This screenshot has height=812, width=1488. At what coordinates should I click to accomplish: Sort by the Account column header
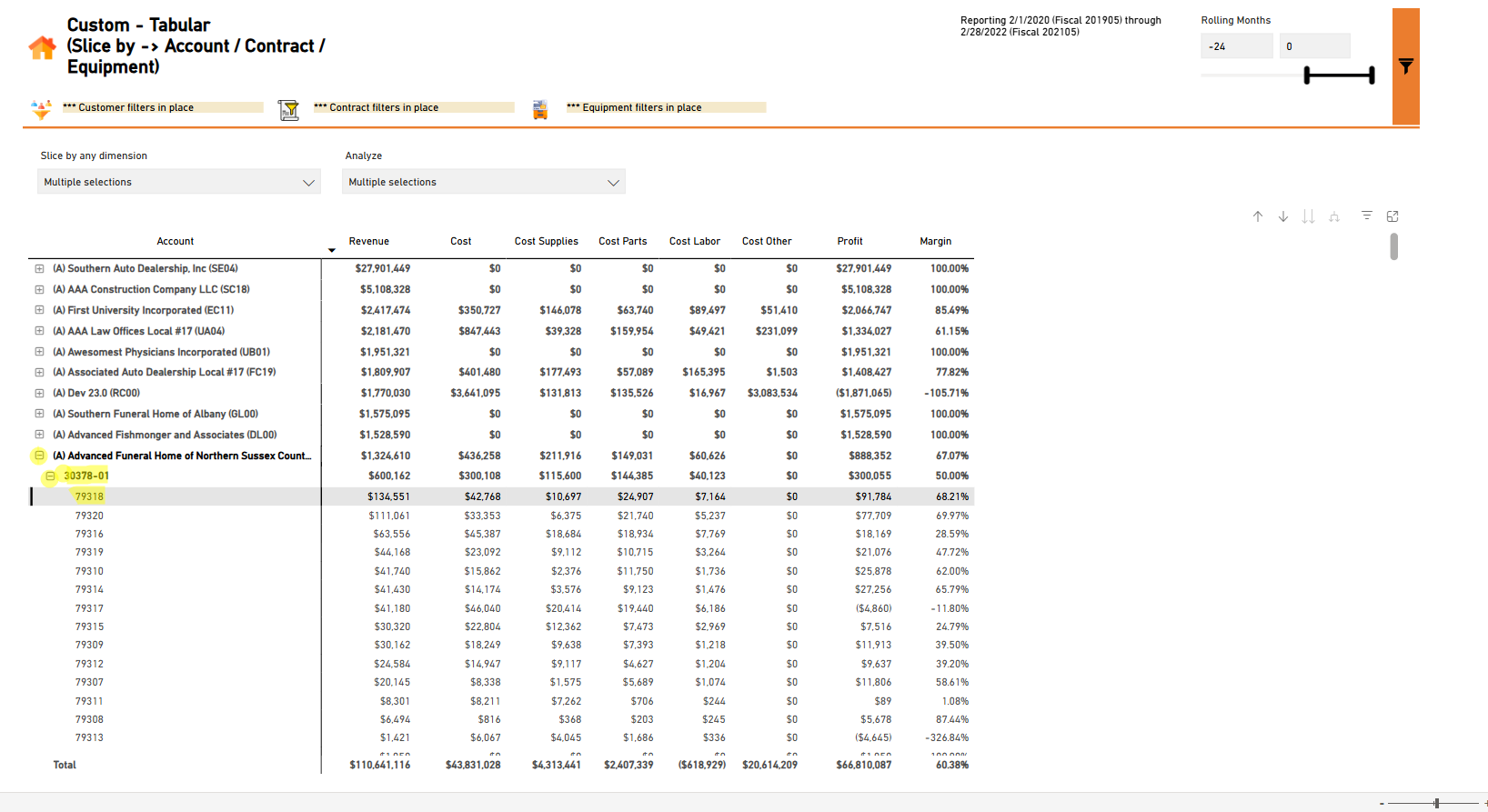coord(176,241)
